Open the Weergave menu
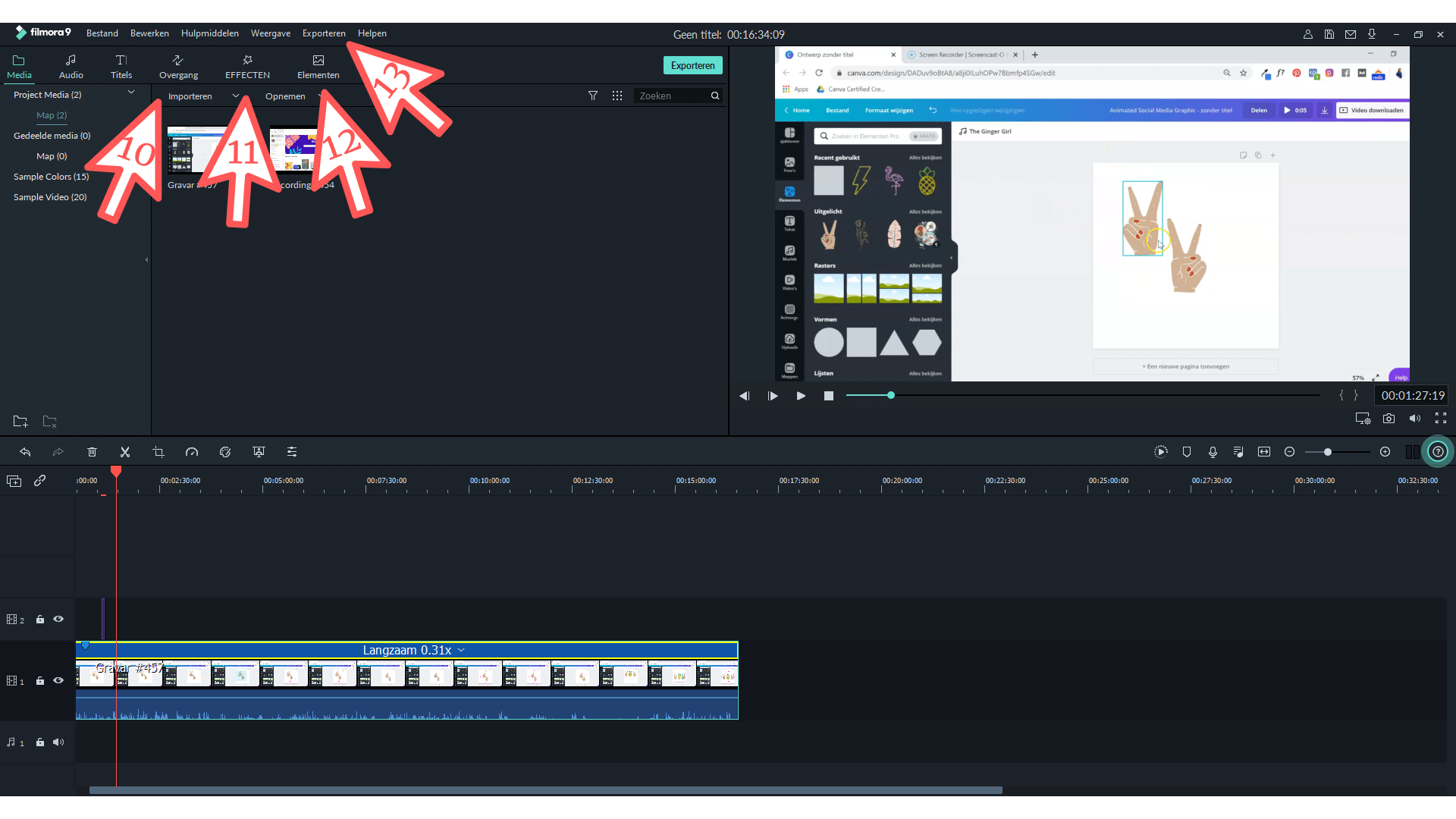This screenshot has width=1456, height=819. [271, 33]
